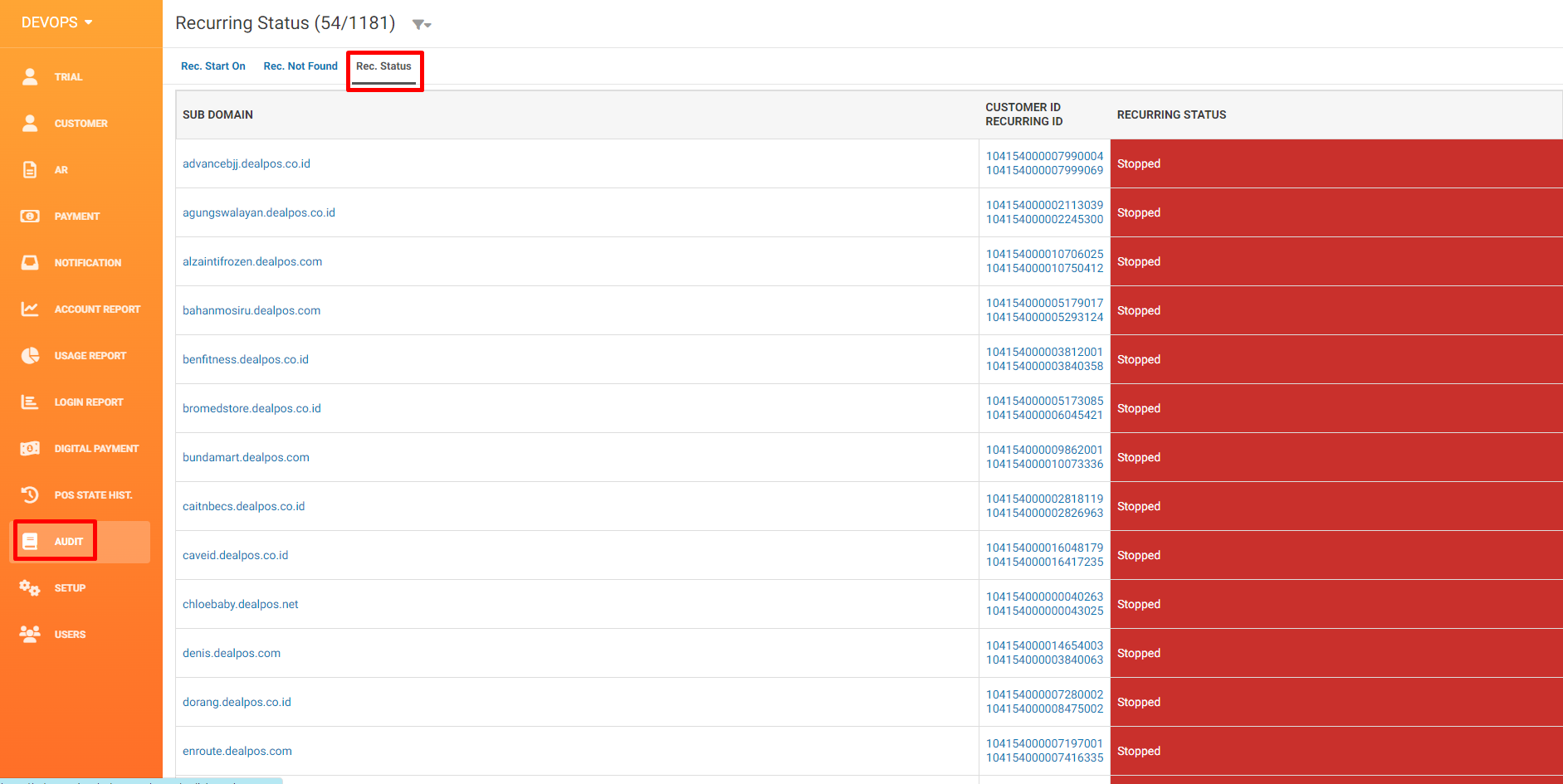
Task: Click Stopped status for enroute.dealpos.com row
Action: point(1139,752)
